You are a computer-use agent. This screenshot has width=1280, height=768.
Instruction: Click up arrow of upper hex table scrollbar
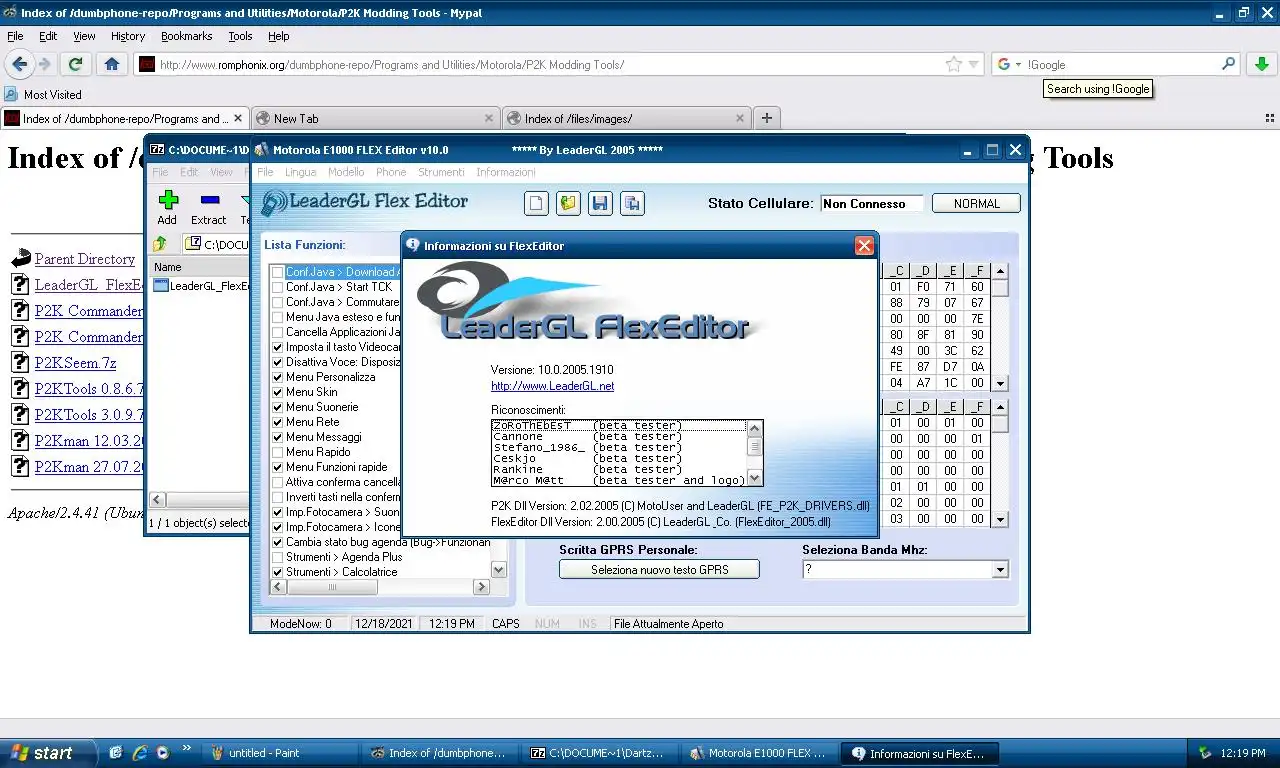[x=1000, y=271]
